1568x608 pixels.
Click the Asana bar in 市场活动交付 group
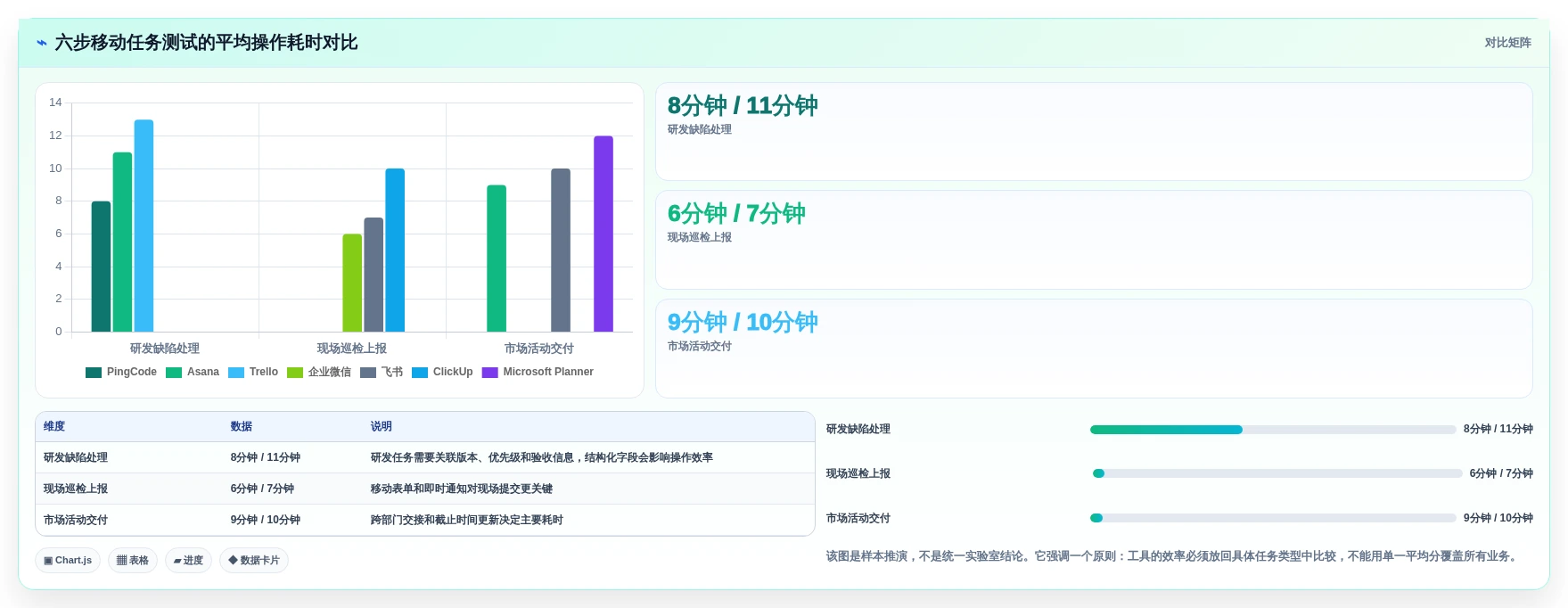497,259
